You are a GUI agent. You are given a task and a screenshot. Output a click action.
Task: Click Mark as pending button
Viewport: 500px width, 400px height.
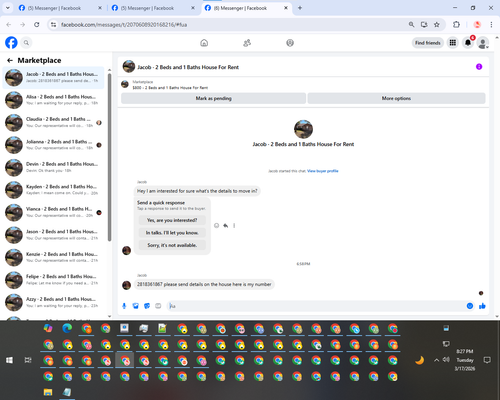click(213, 98)
